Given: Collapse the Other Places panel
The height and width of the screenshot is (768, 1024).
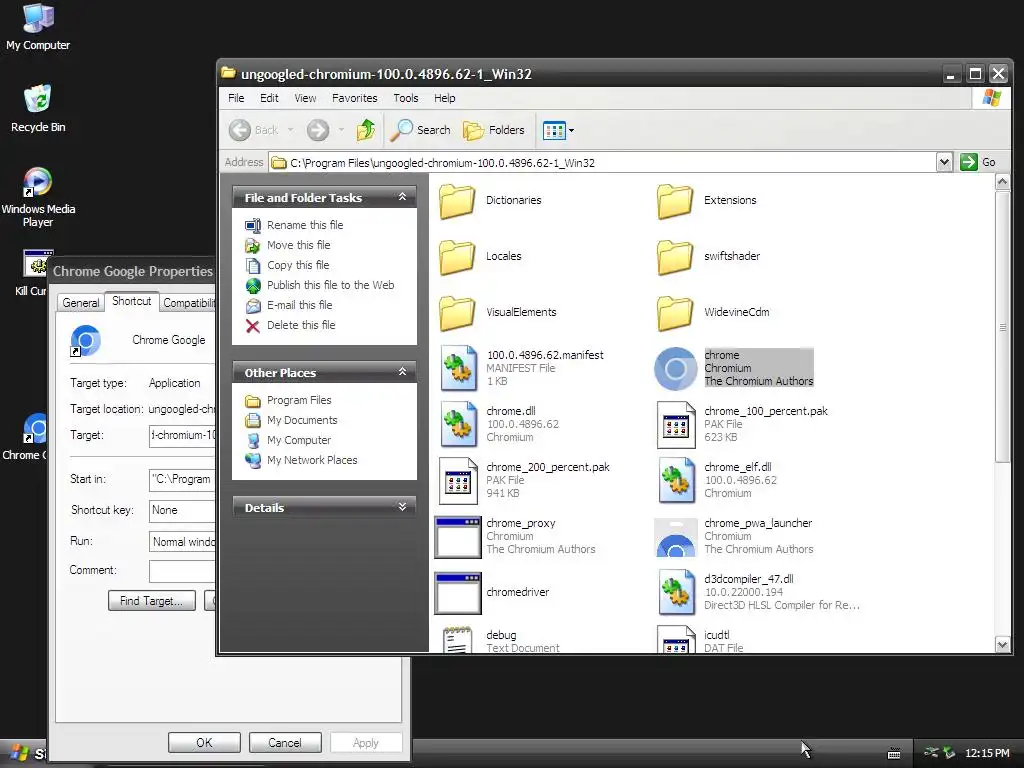Looking at the screenshot, I should [402, 372].
